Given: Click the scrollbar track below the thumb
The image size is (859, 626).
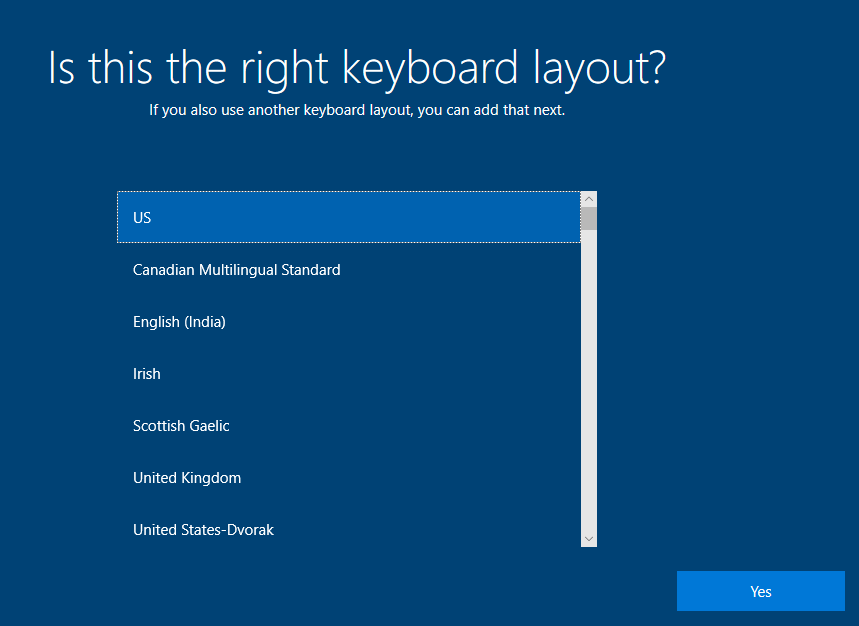Looking at the screenshot, I should [x=589, y=381].
